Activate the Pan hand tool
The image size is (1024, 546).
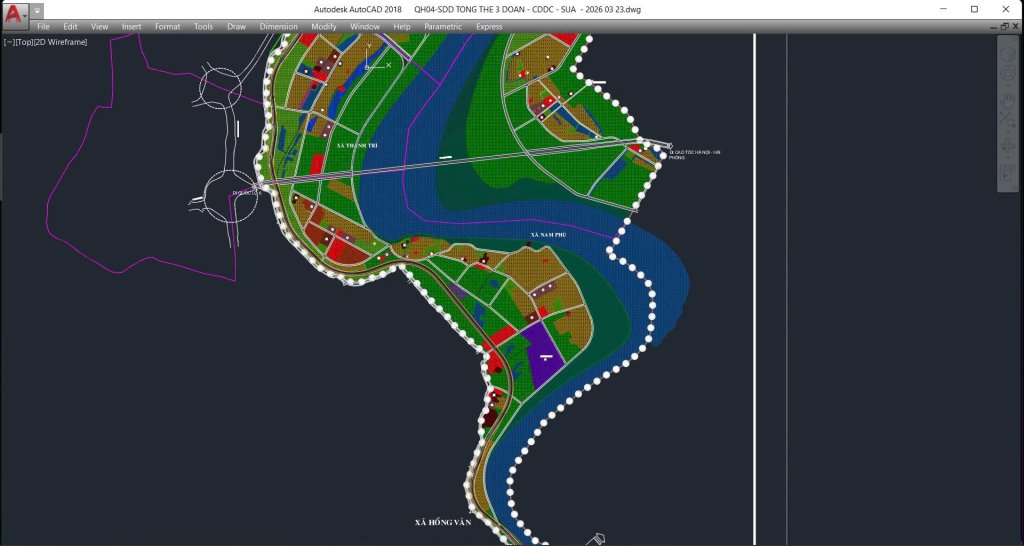pyautogui.click(x=1007, y=100)
